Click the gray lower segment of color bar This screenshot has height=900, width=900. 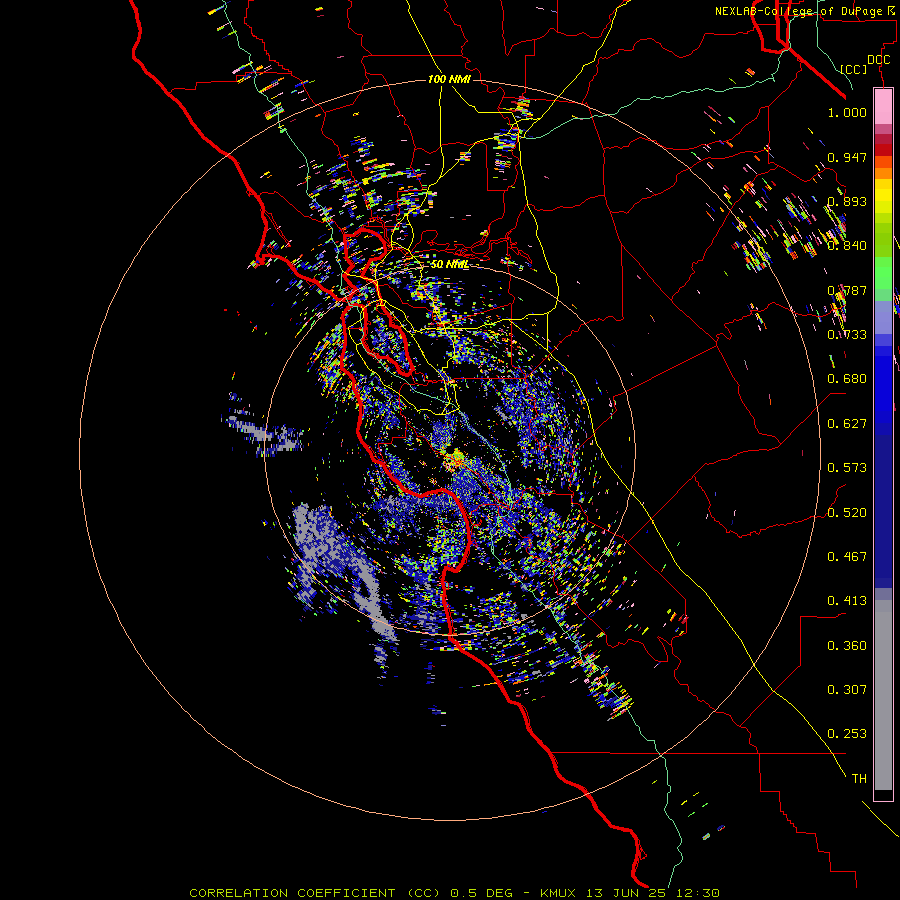pyautogui.click(x=883, y=695)
